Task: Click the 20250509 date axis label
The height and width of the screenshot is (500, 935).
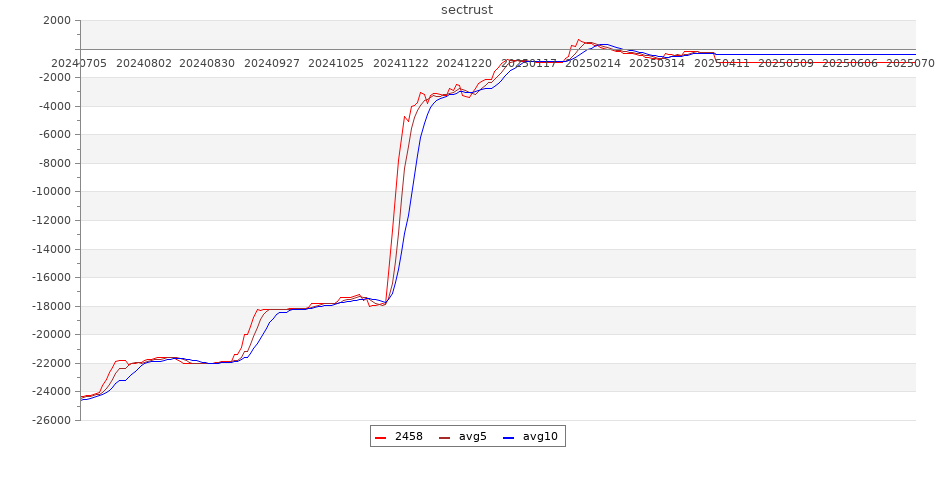Action: coord(786,63)
